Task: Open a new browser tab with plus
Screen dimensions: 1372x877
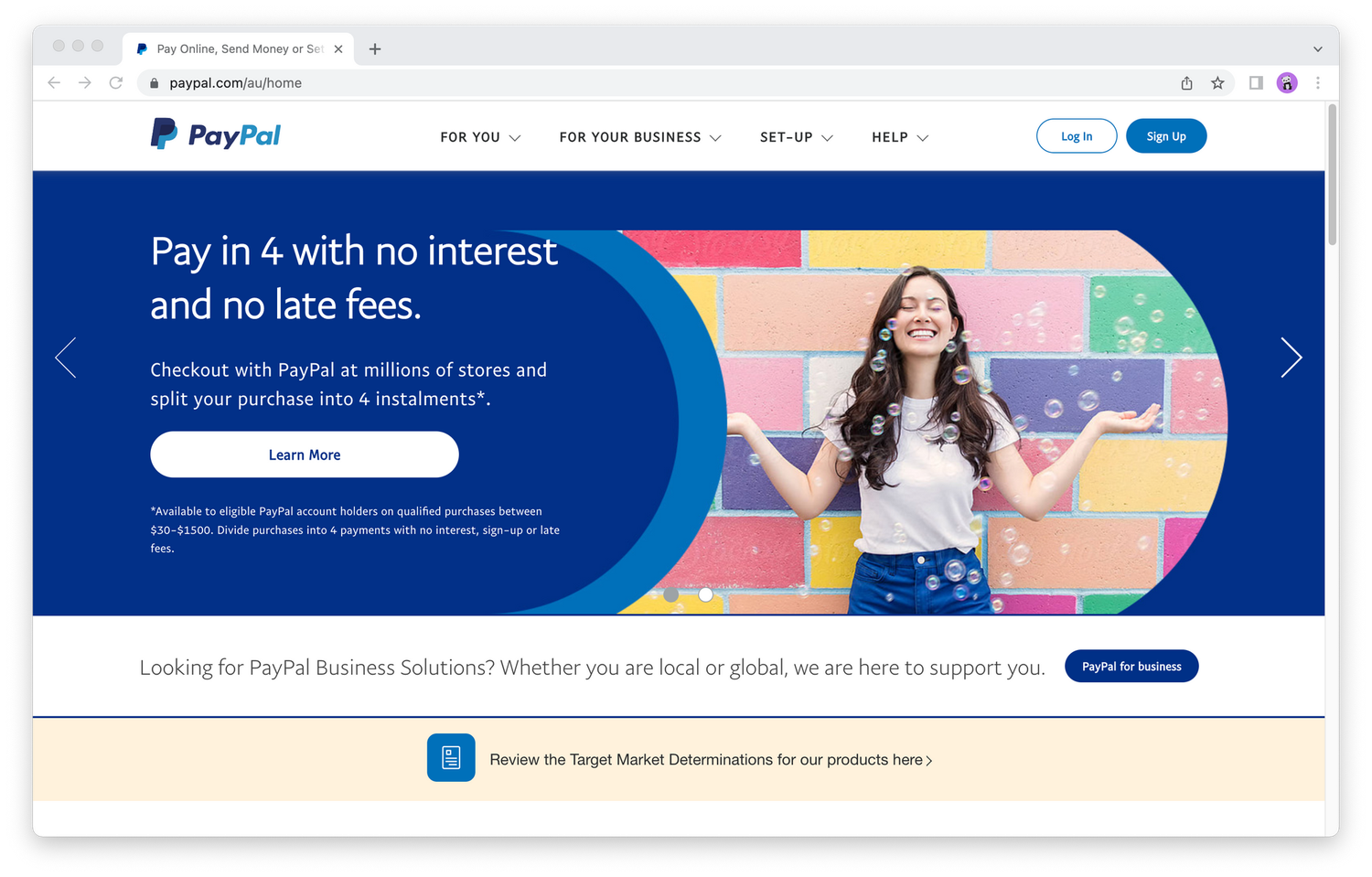Action: [x=375, y=49]
